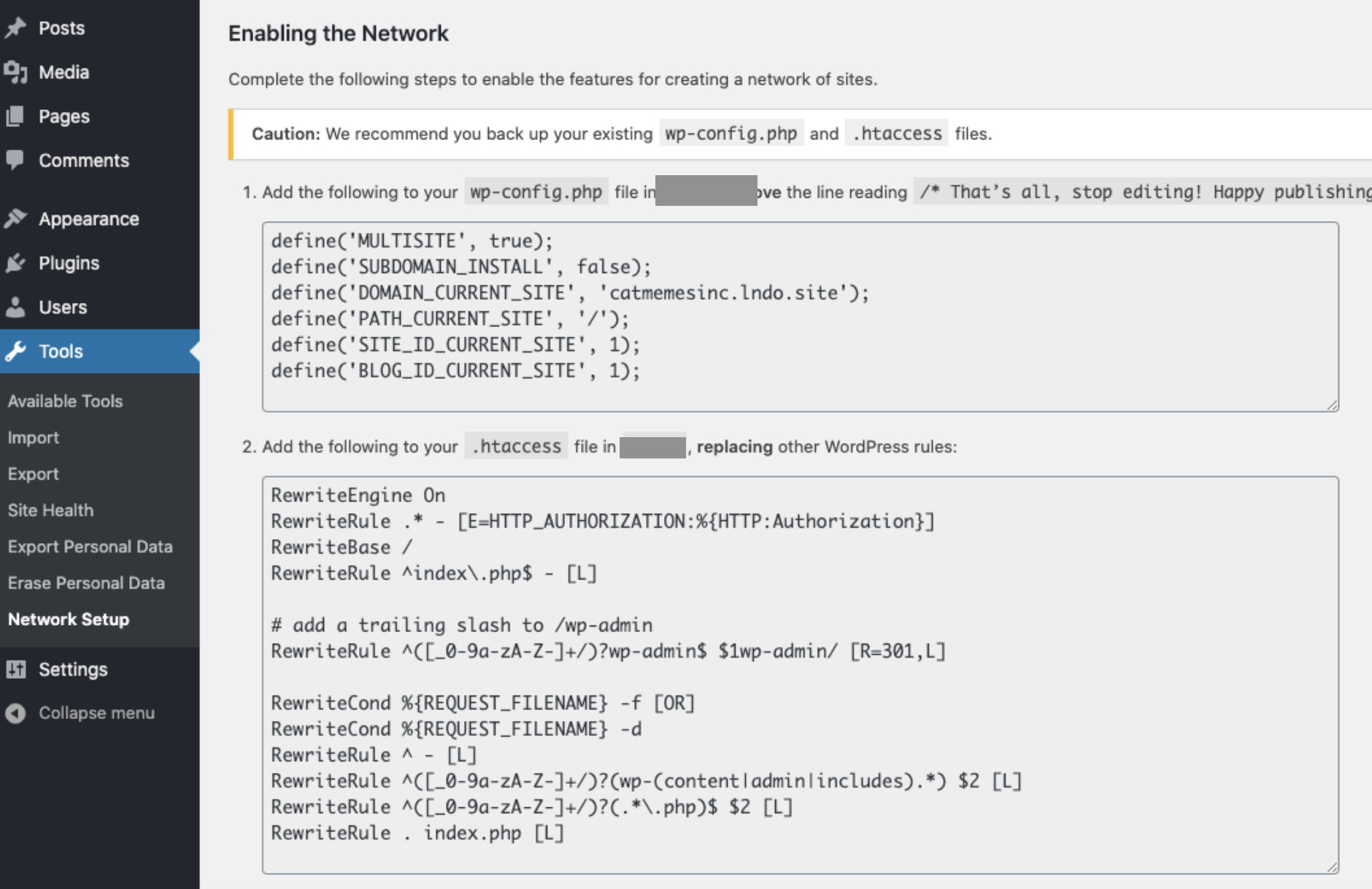This screenshot has width=1372, height=889.
Task: Open Settings using the gear icon
Action: (x=16, y=669)
